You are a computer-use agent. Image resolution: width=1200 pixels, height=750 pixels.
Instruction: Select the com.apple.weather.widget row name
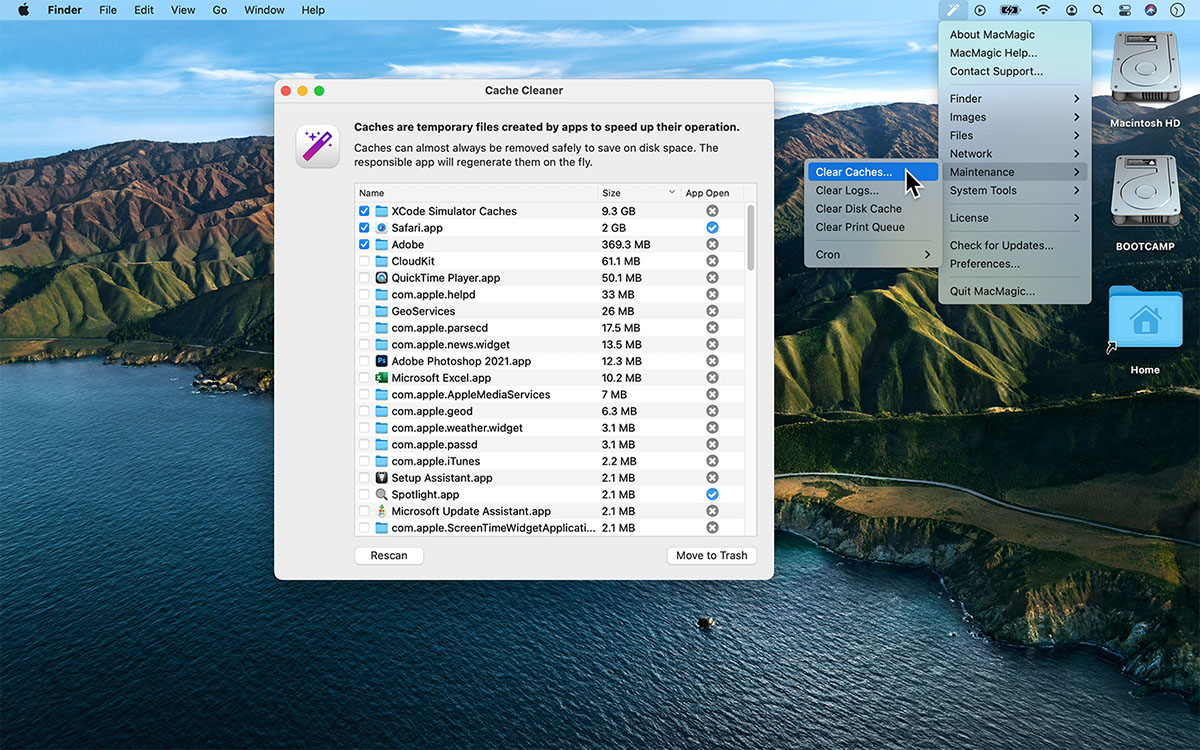pyautogui.click(x=457, y=428)
